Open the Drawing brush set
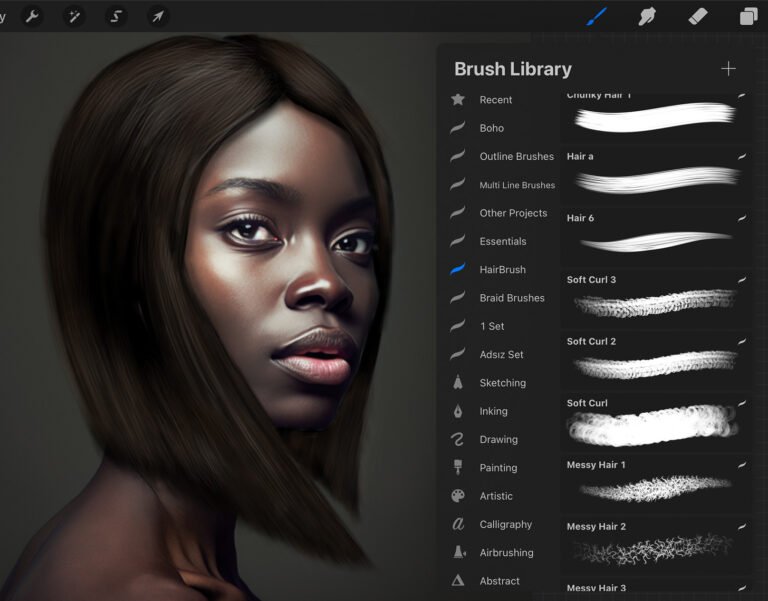The width and height of the screenshot is (768, 601). click(501, 439)
